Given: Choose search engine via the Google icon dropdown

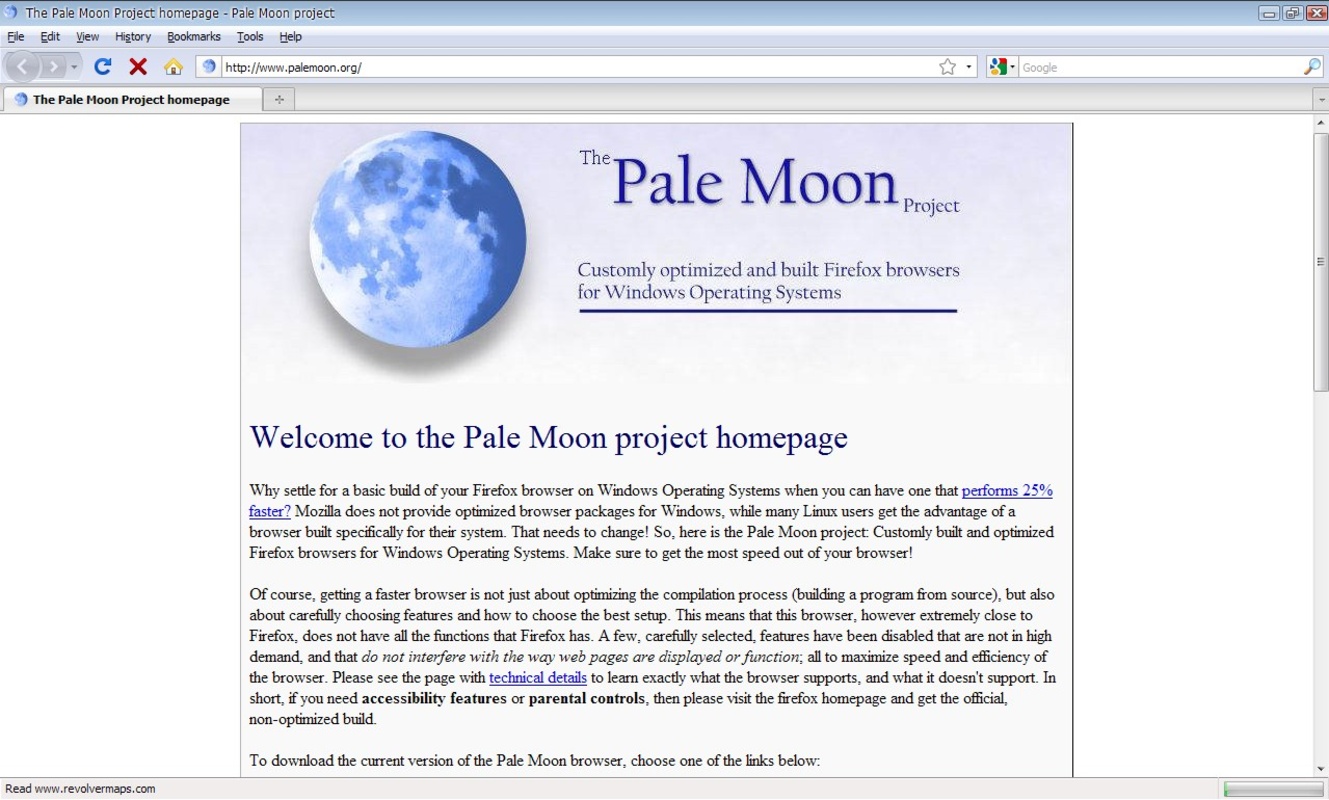Looking at the screenshot, I should pos(1002,67).
